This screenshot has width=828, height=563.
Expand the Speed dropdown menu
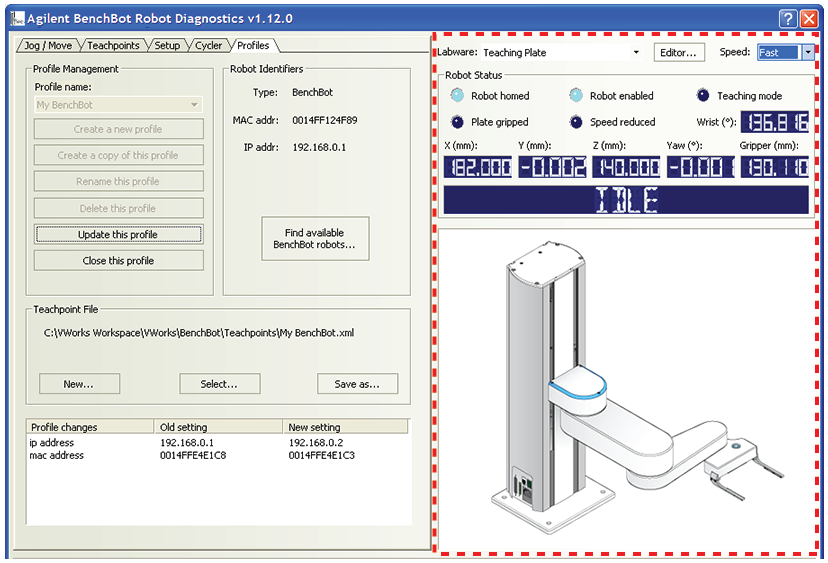pyautogui.click(x=807, y=53)
